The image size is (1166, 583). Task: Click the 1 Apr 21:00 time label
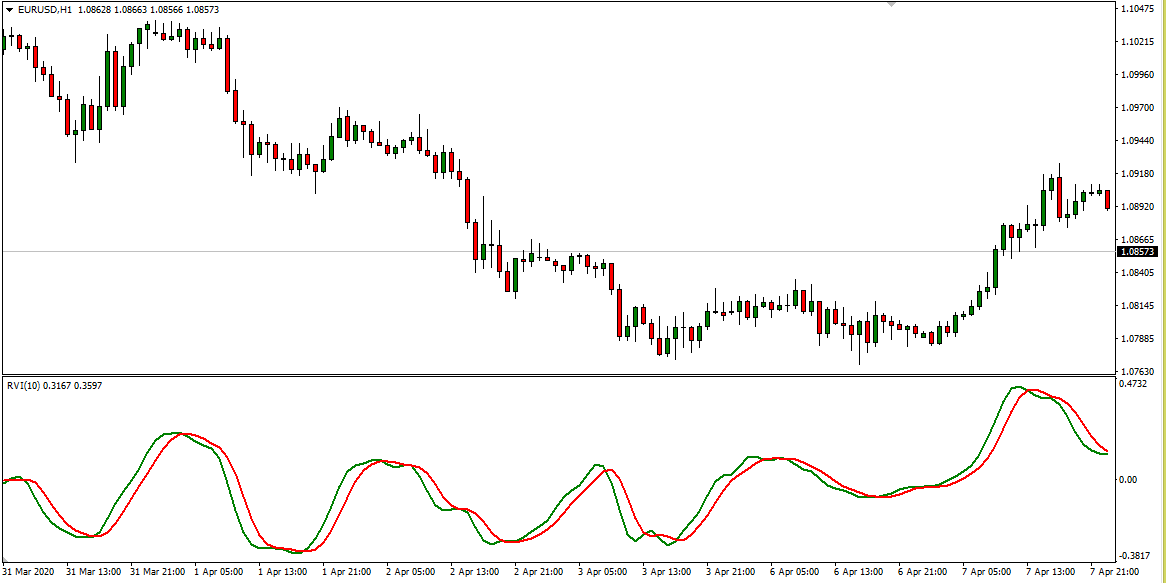[x=345, y=573]
